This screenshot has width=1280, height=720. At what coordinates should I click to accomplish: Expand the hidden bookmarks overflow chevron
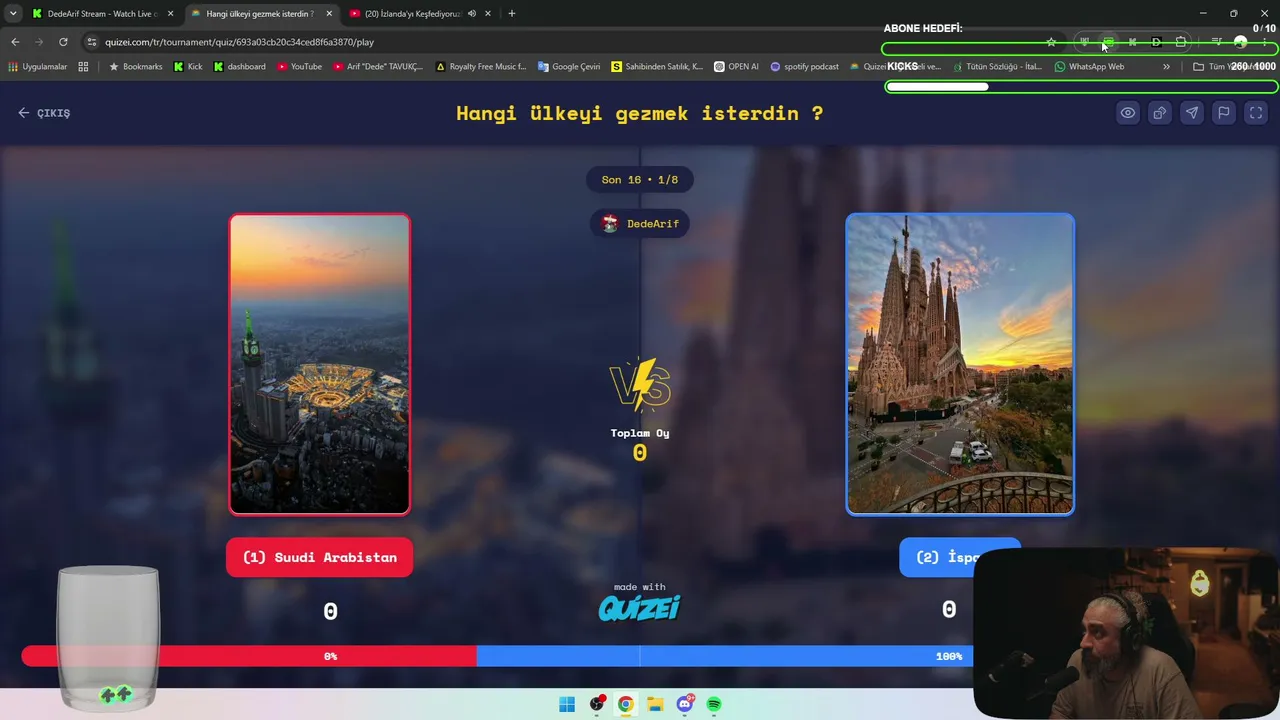tap(1166, 67)
